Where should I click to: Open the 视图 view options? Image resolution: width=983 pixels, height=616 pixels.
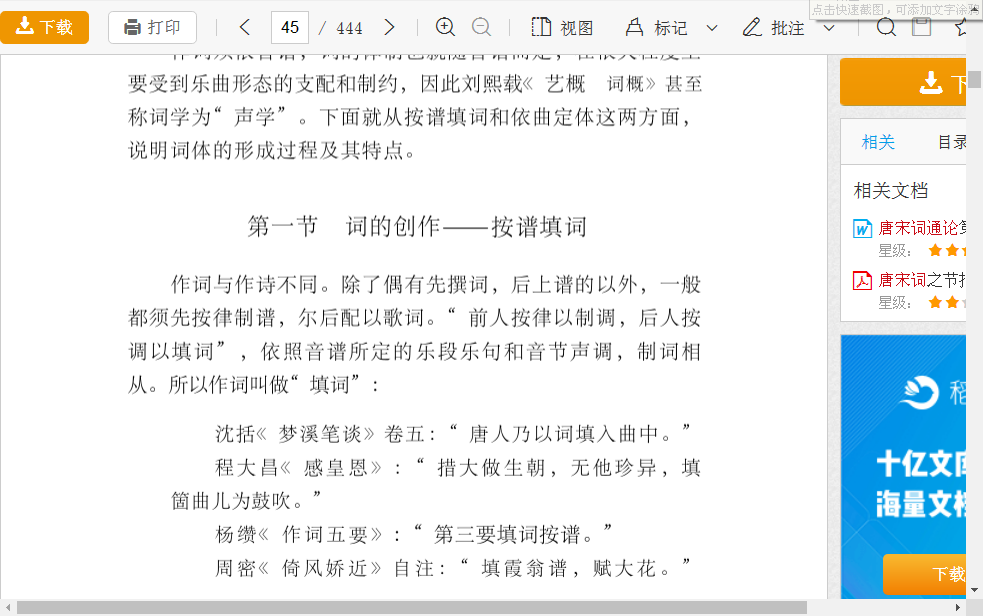[562, 27]
